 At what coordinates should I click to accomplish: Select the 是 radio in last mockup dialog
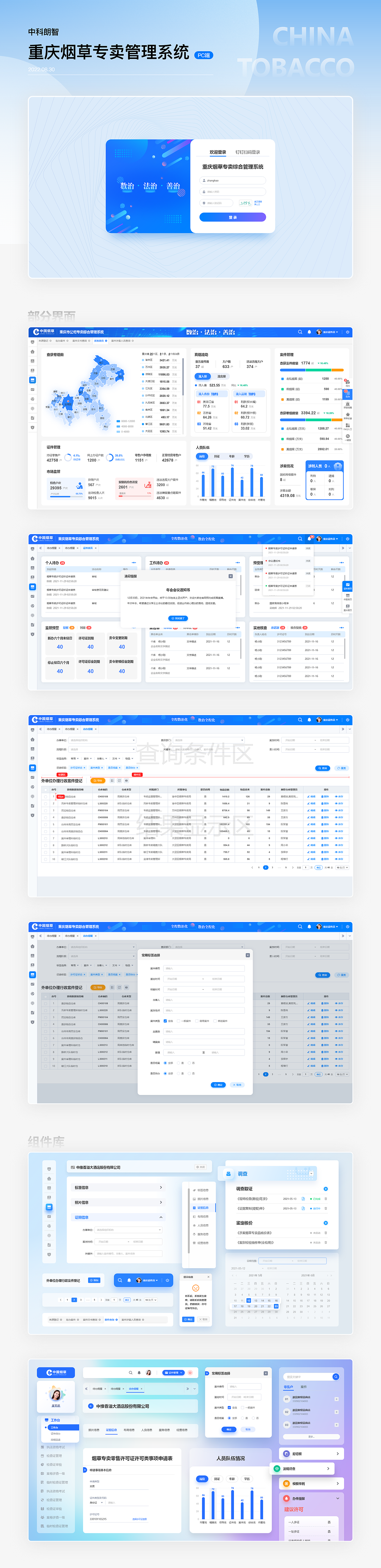[243, 1418]
